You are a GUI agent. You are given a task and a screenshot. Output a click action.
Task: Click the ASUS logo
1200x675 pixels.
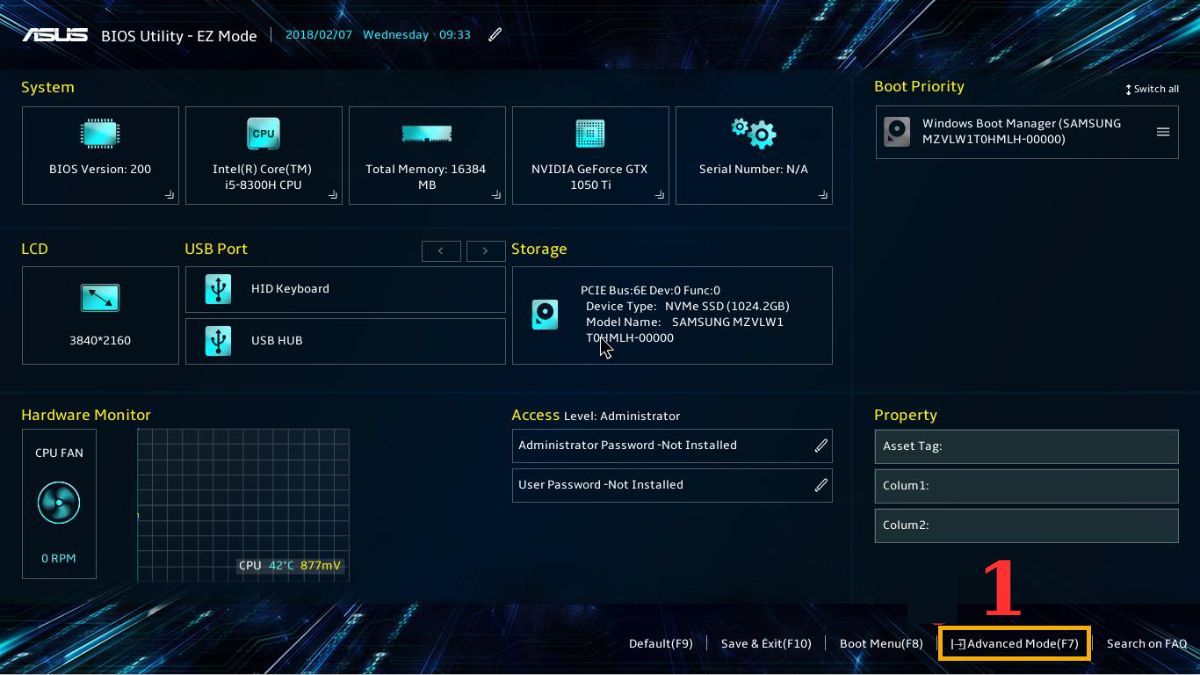tap(55, 35)
